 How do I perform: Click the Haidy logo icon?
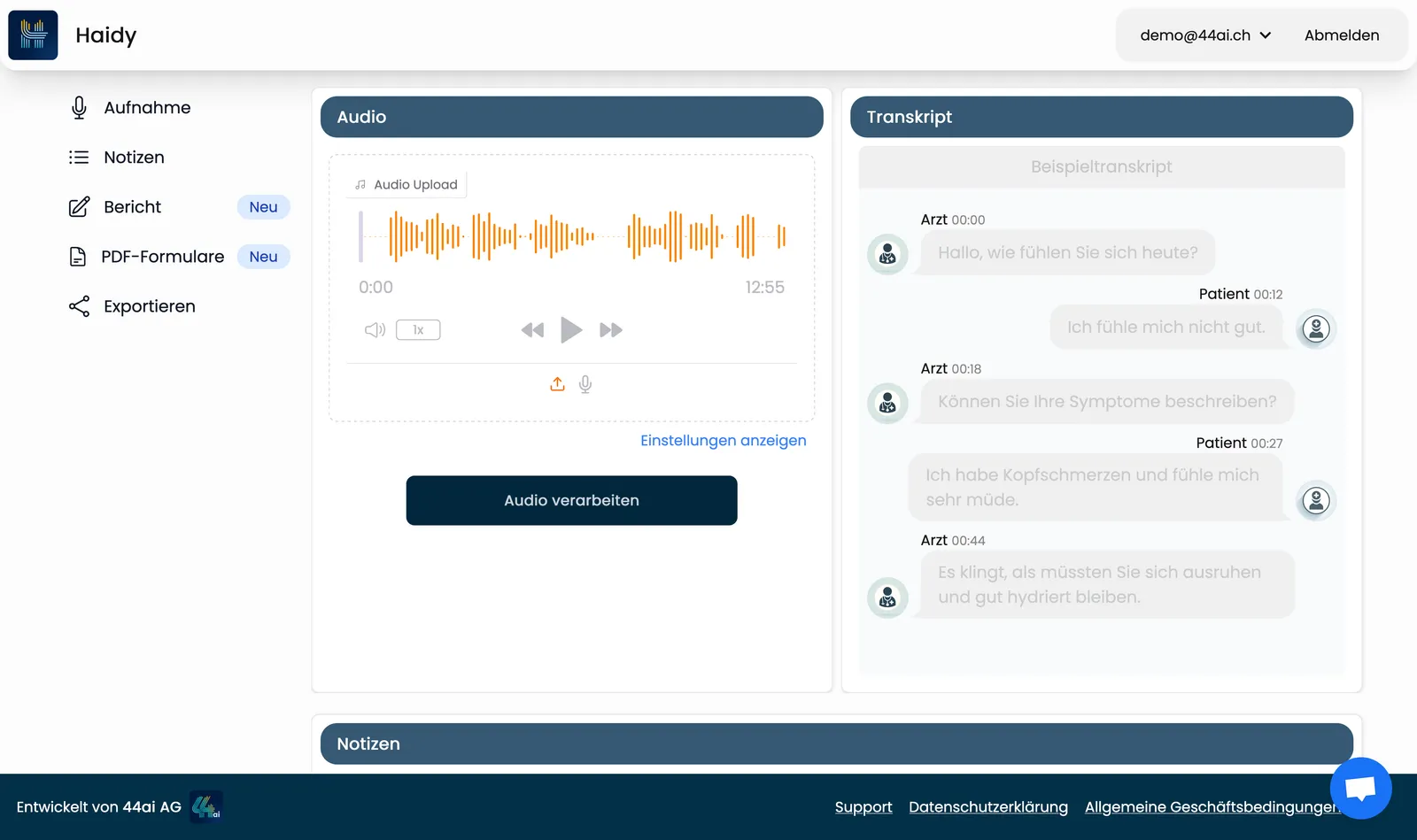33,35
